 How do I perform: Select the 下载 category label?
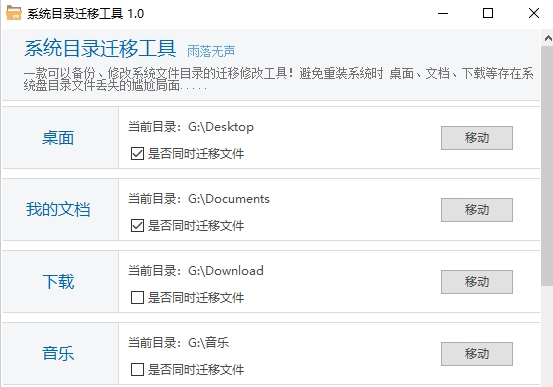58,282
